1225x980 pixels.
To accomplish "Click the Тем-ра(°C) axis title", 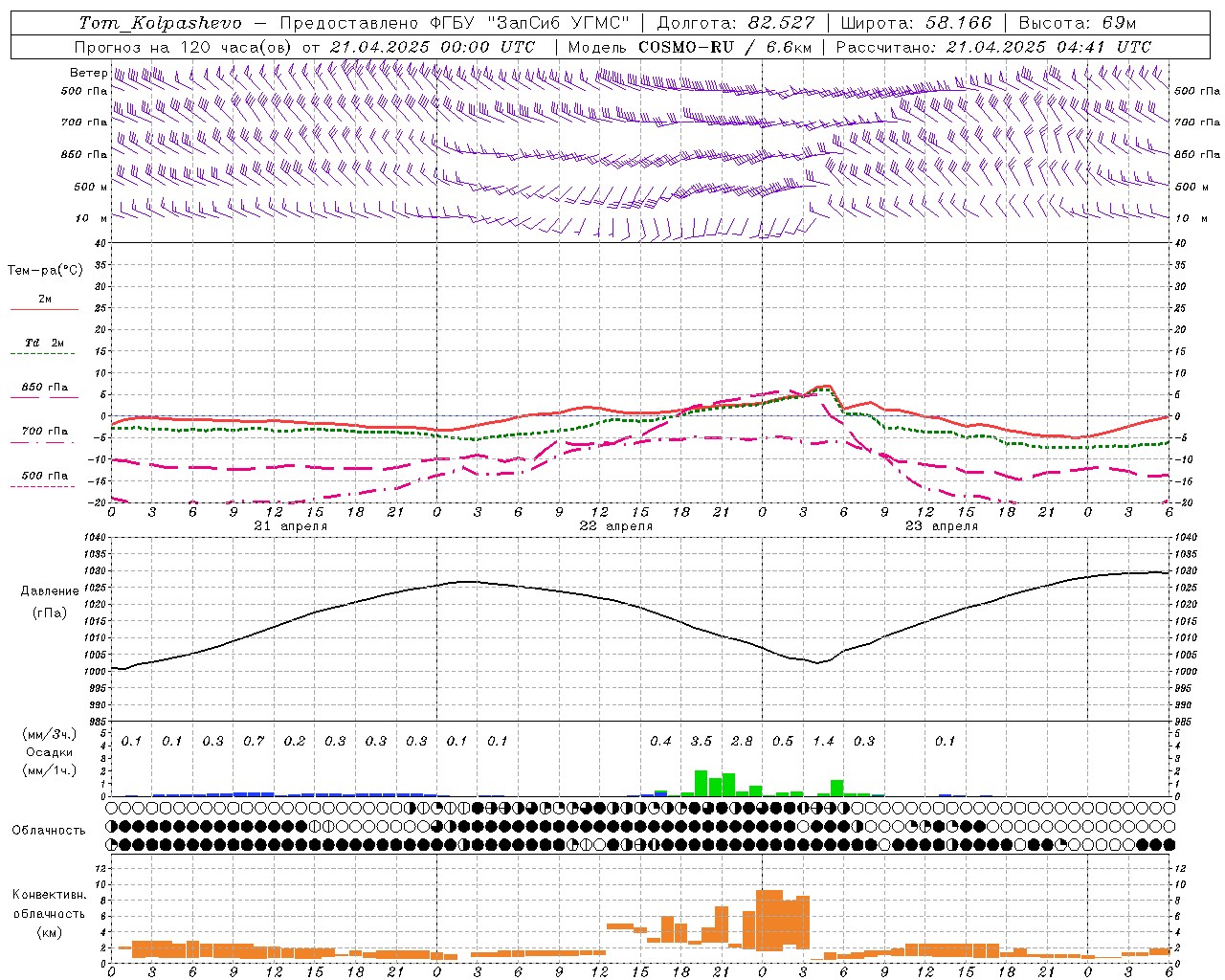I will tap(45, 271).
